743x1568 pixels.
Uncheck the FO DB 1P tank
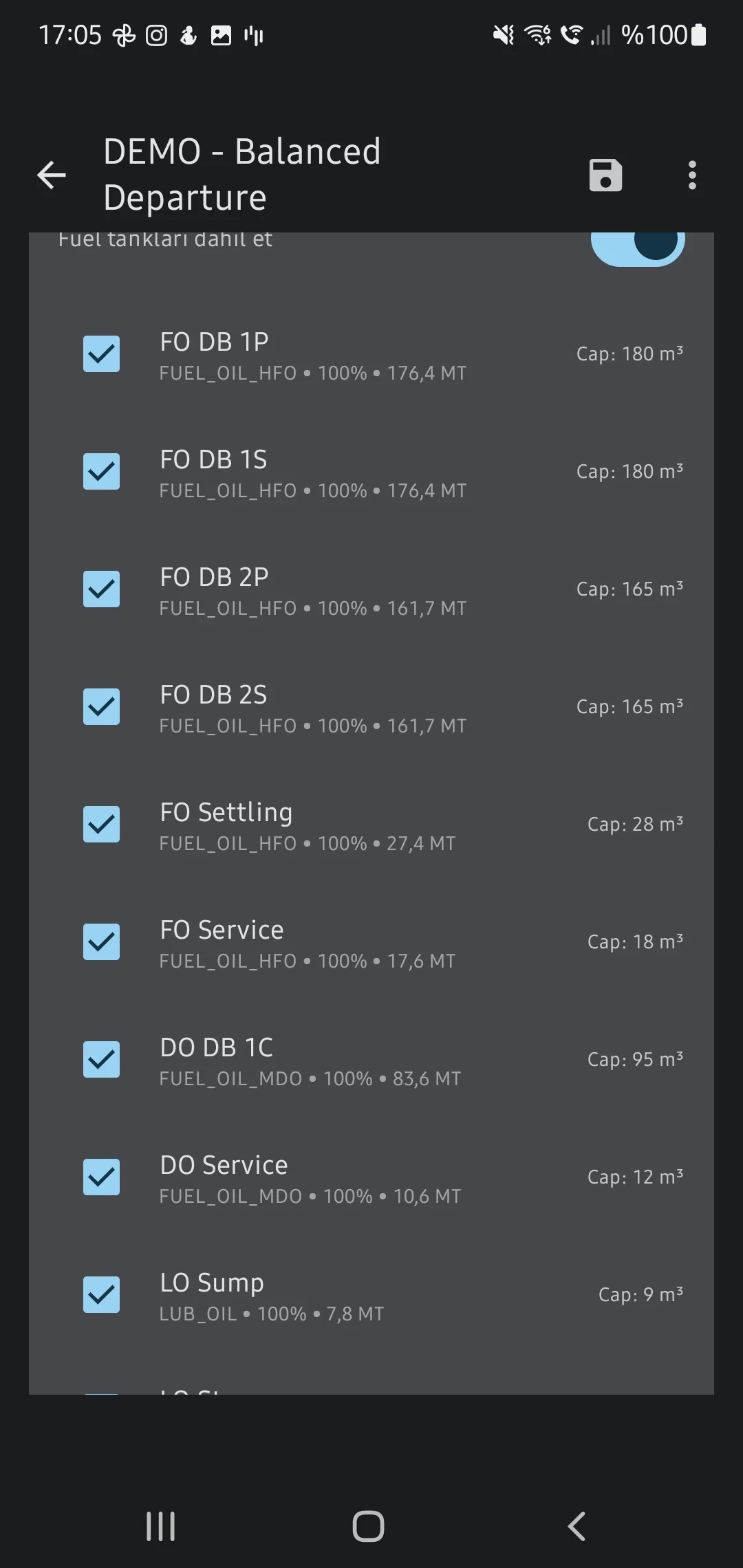(x=101, y=354)
